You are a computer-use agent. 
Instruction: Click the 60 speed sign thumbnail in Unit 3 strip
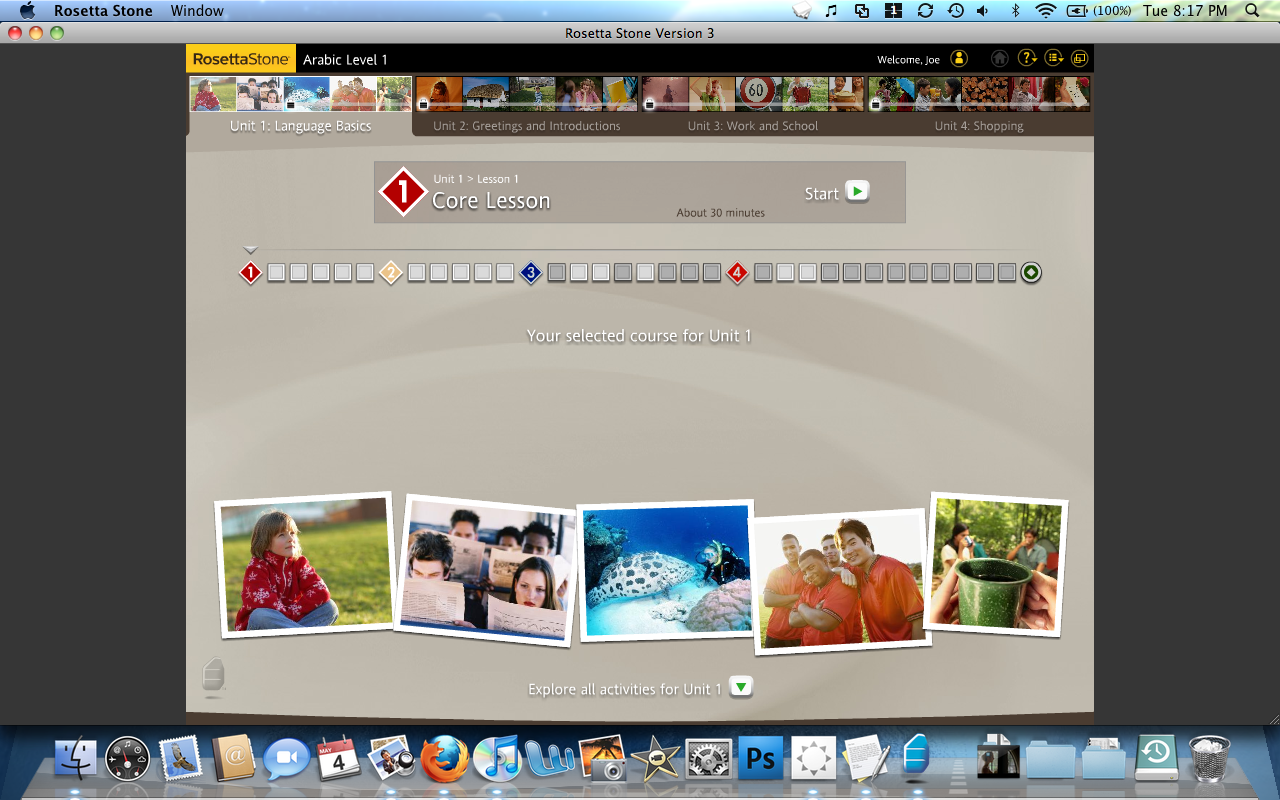coord(757,93)
